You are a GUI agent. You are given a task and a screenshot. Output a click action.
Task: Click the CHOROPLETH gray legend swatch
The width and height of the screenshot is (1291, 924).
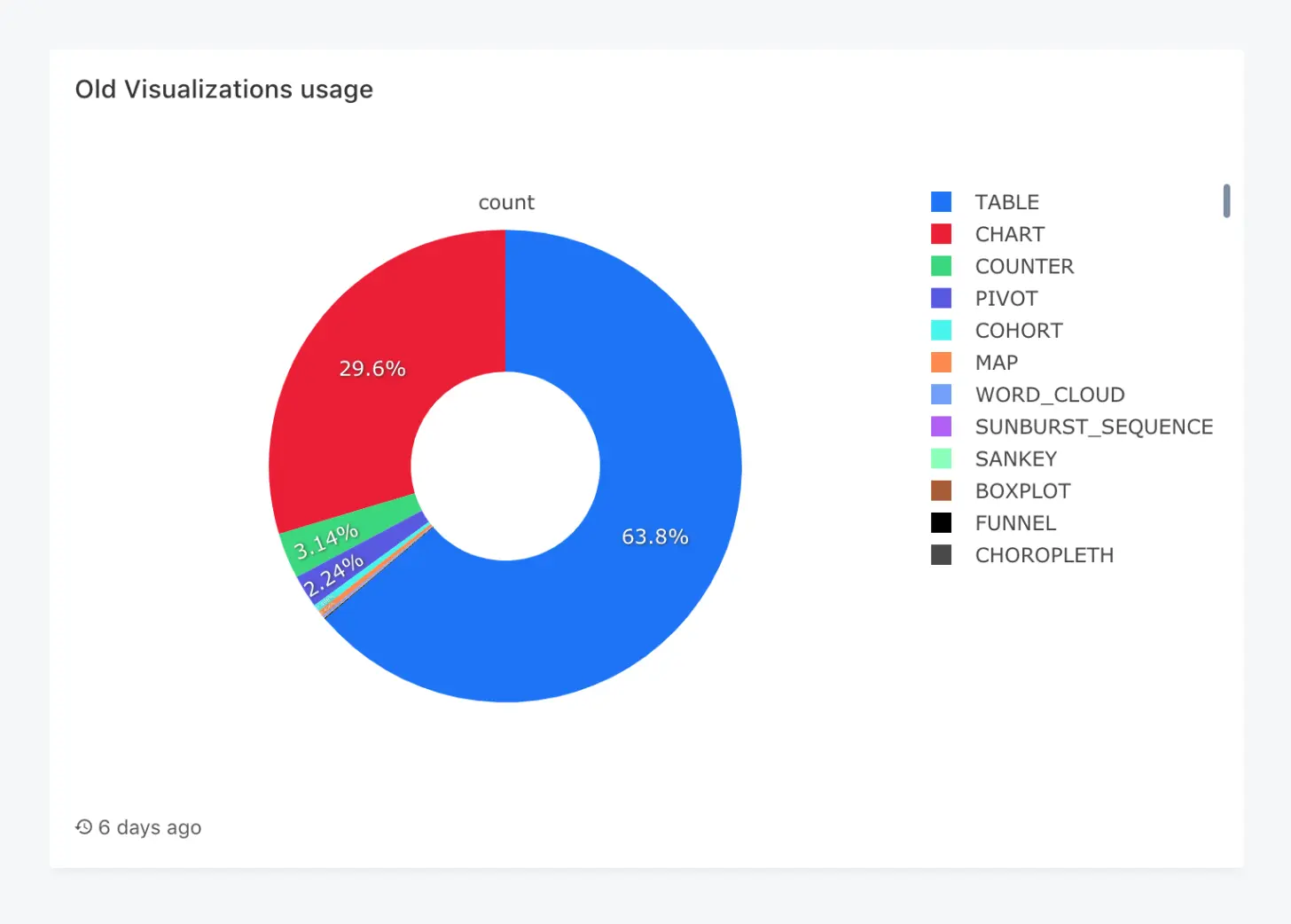(941, 554)
